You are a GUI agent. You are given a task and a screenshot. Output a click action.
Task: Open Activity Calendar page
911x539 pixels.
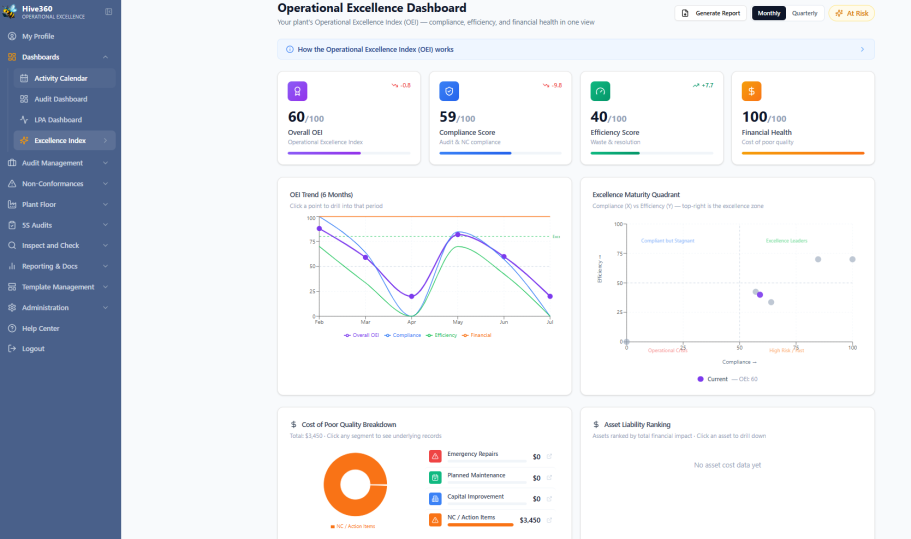tap(64, 78)
